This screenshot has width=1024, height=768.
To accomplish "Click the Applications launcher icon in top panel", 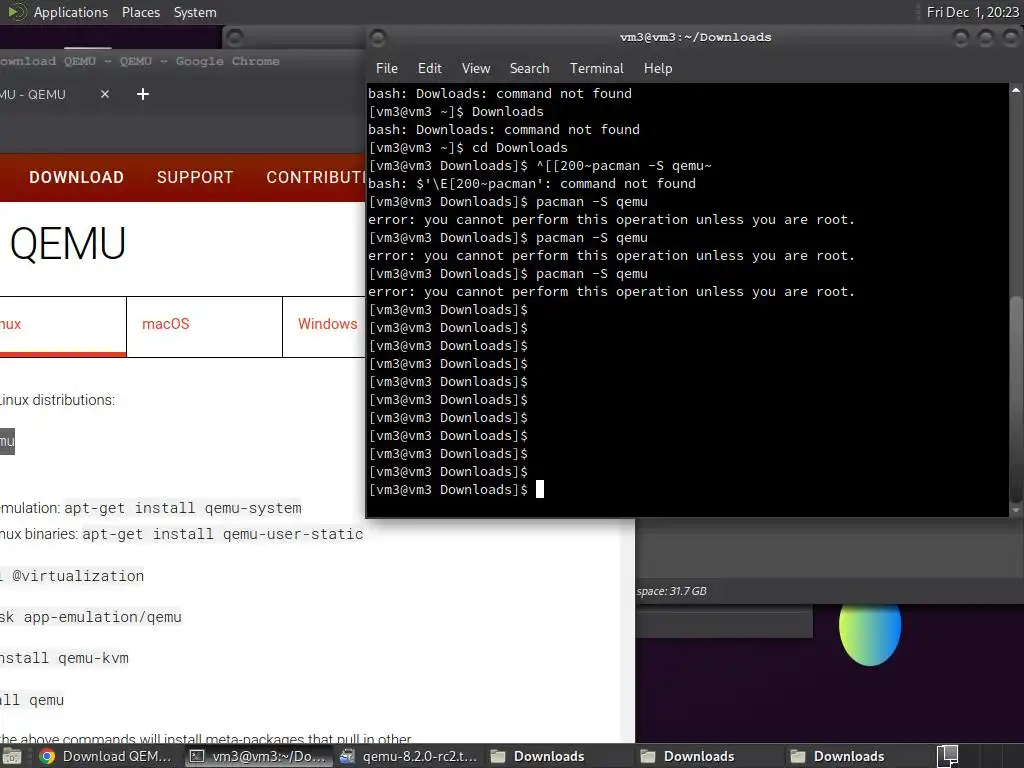I will [x=16, y=12].
